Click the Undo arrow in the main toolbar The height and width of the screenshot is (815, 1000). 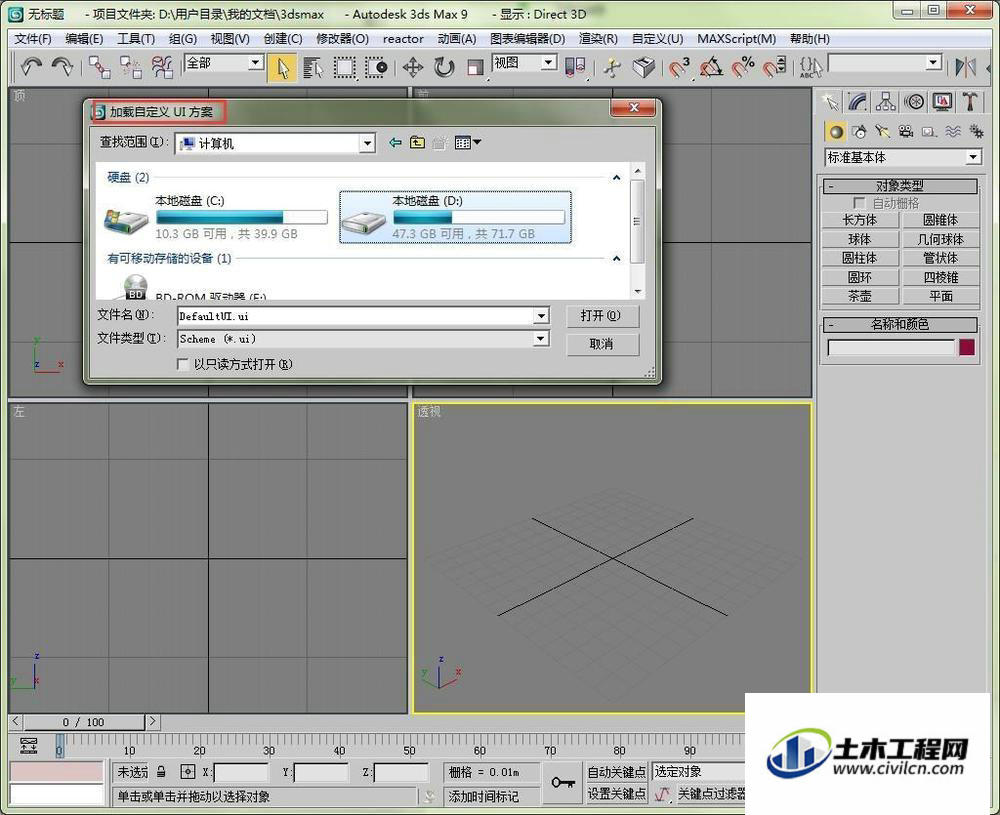click(31, 66)
